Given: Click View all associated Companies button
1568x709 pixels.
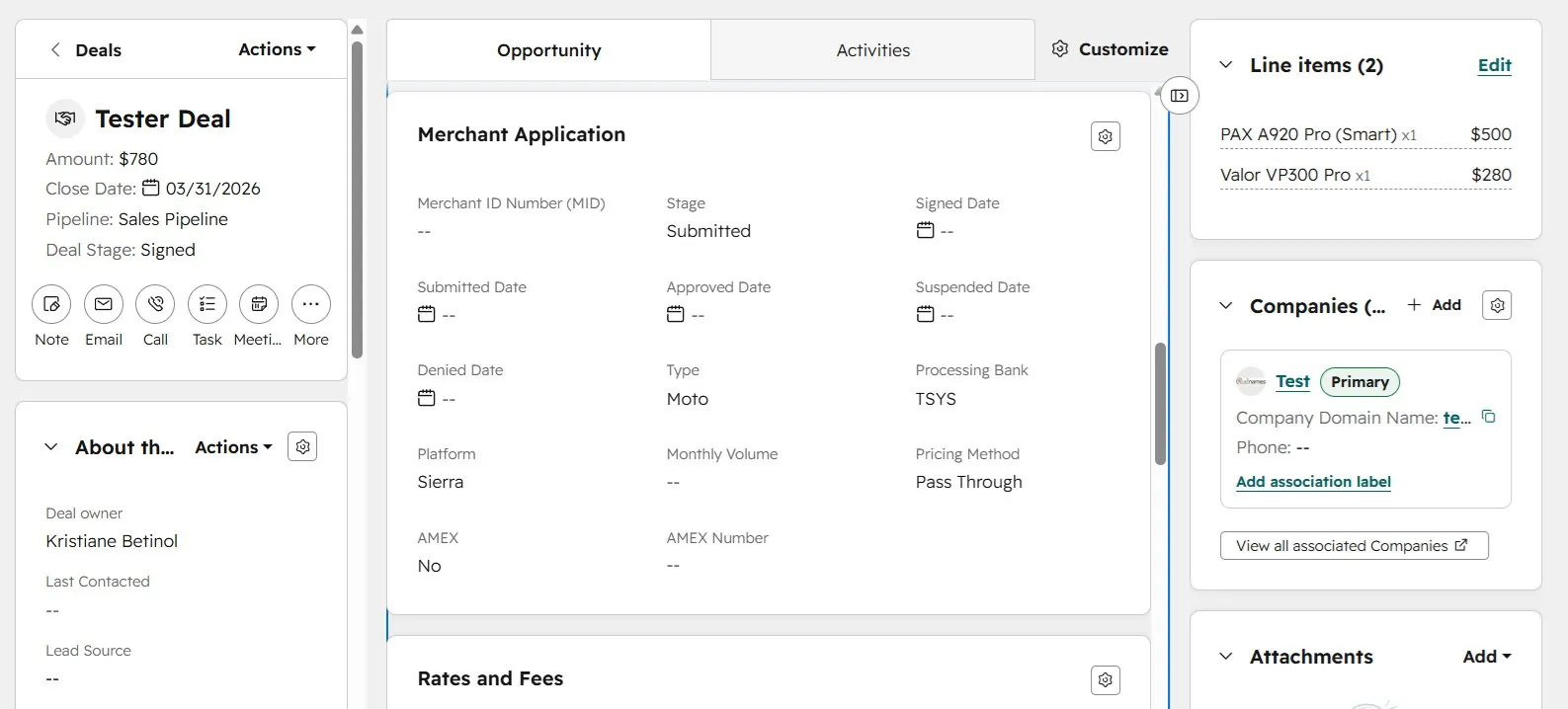Looking at the screenshot, I should coord(1354,546).
